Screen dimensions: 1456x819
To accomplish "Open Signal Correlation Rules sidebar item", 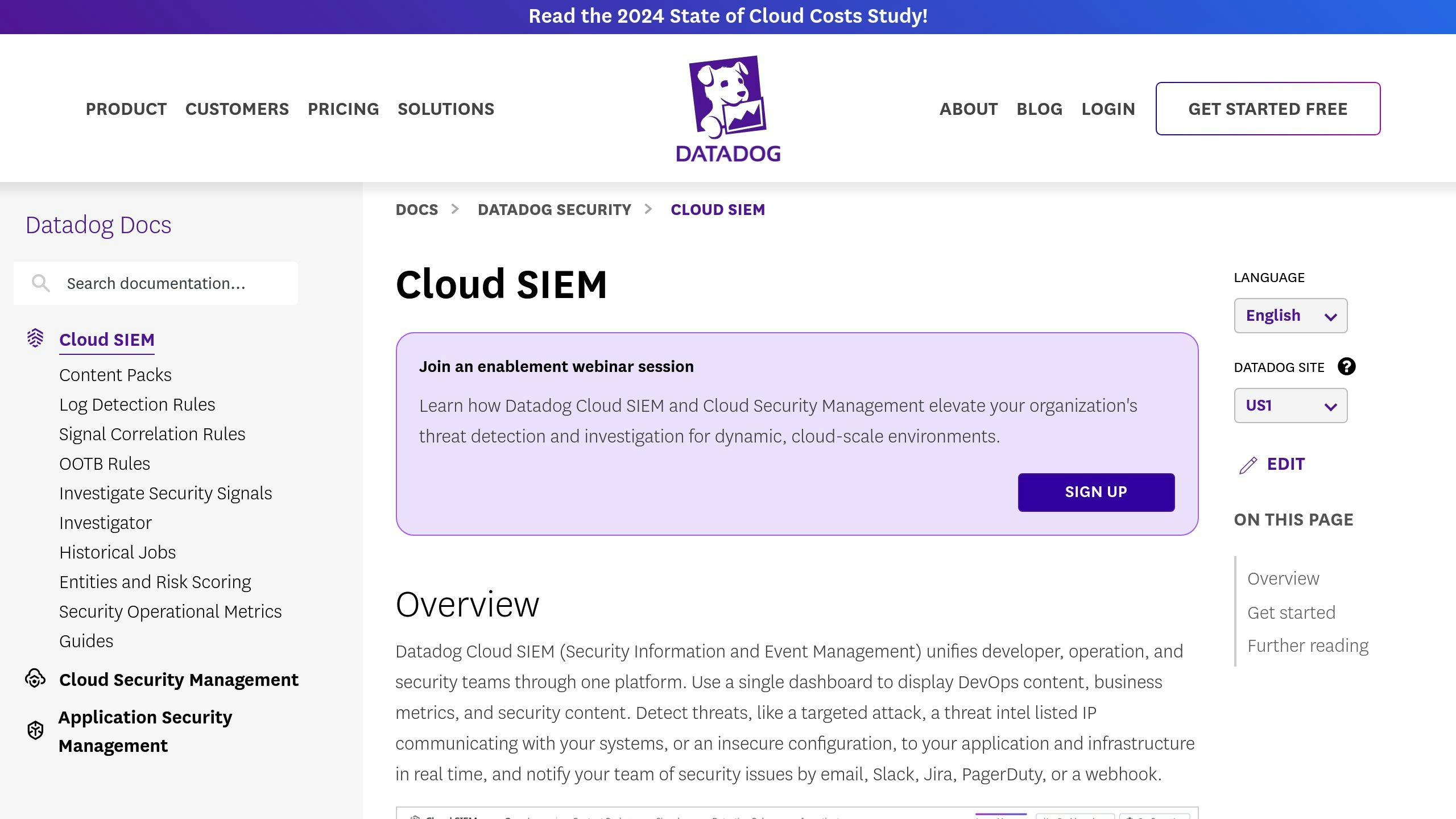I will tap(152, 434).
